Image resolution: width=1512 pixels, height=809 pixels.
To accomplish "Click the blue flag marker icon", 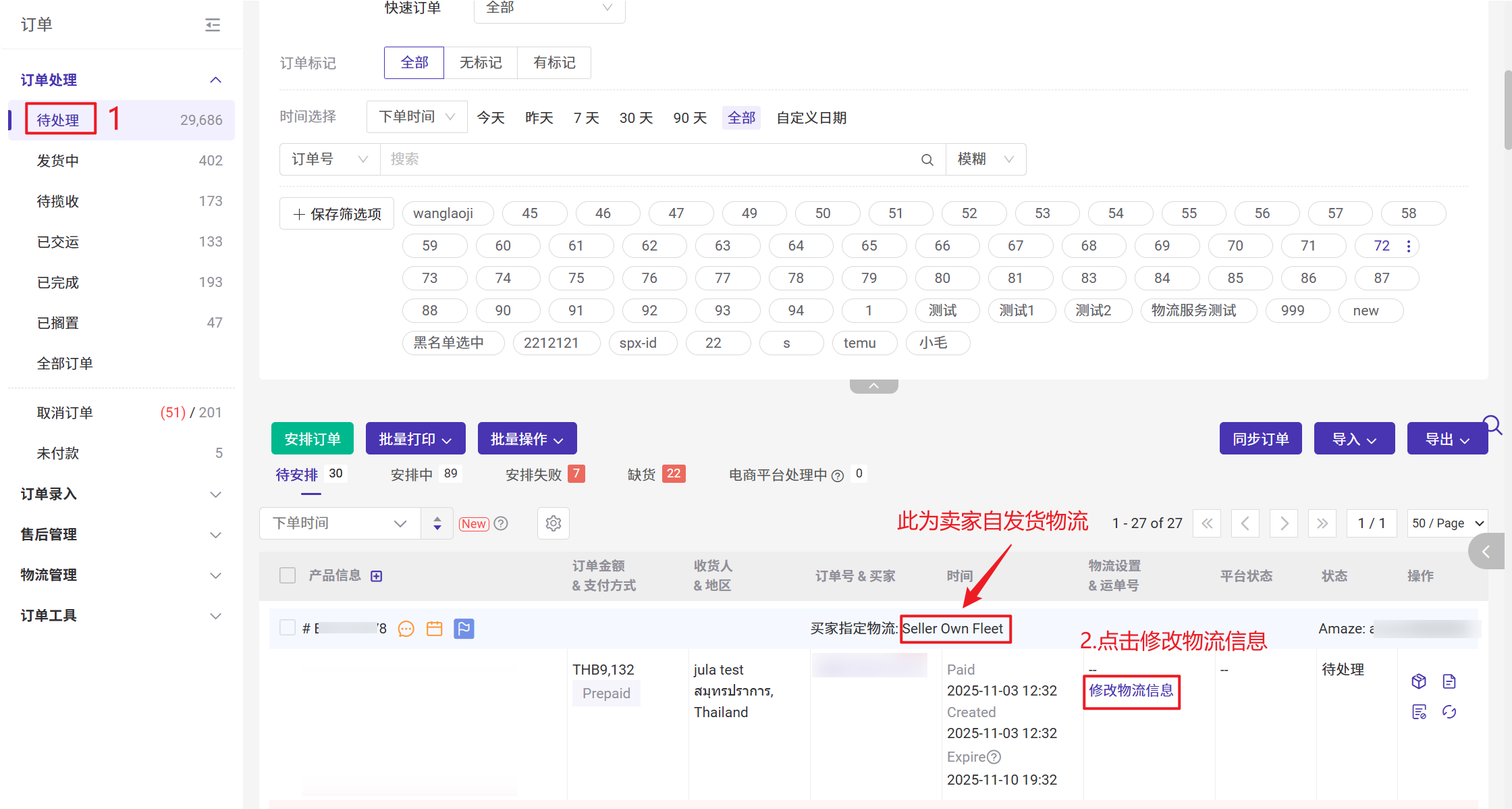I will (x=464, y=629).
